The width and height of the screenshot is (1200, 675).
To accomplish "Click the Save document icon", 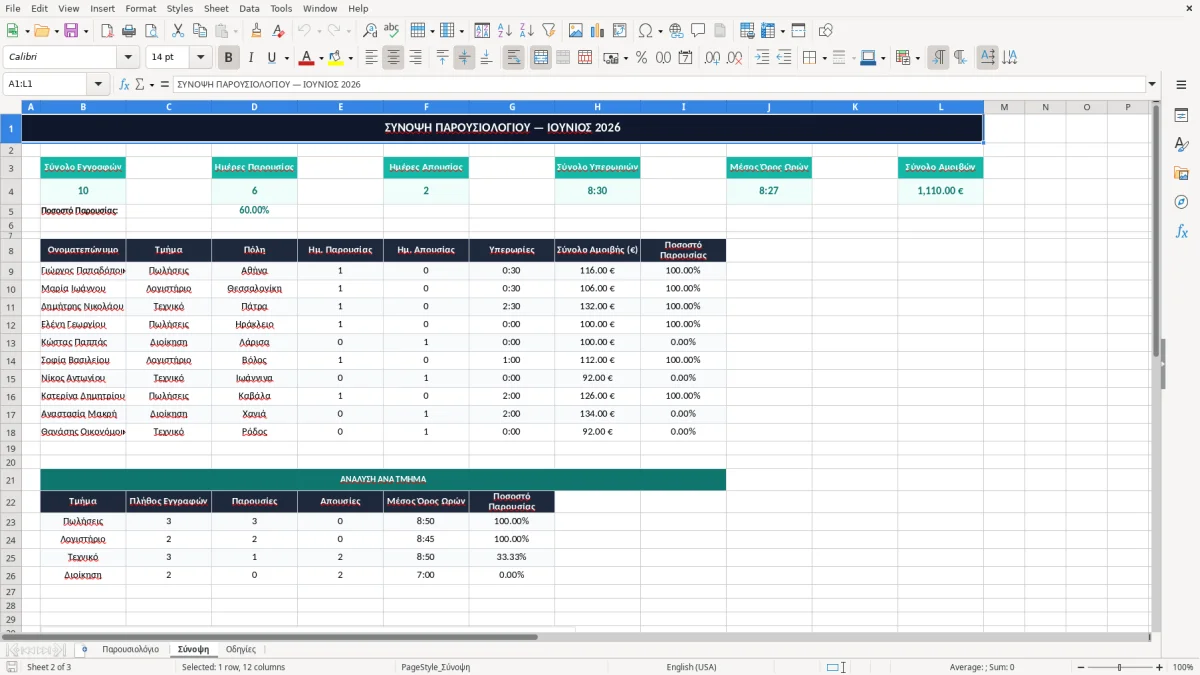I will point(71,31).
